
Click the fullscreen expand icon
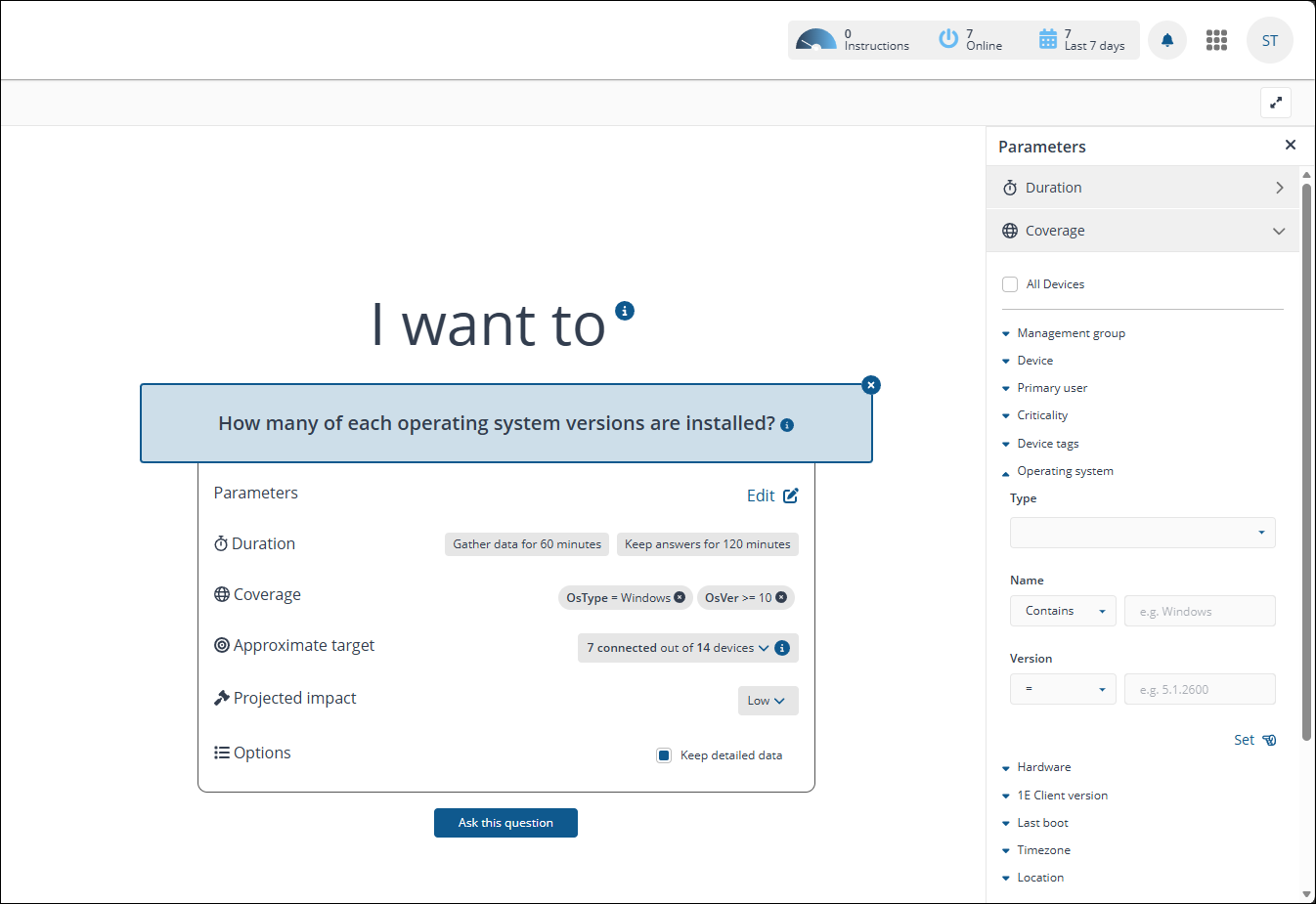(1276, 103)
